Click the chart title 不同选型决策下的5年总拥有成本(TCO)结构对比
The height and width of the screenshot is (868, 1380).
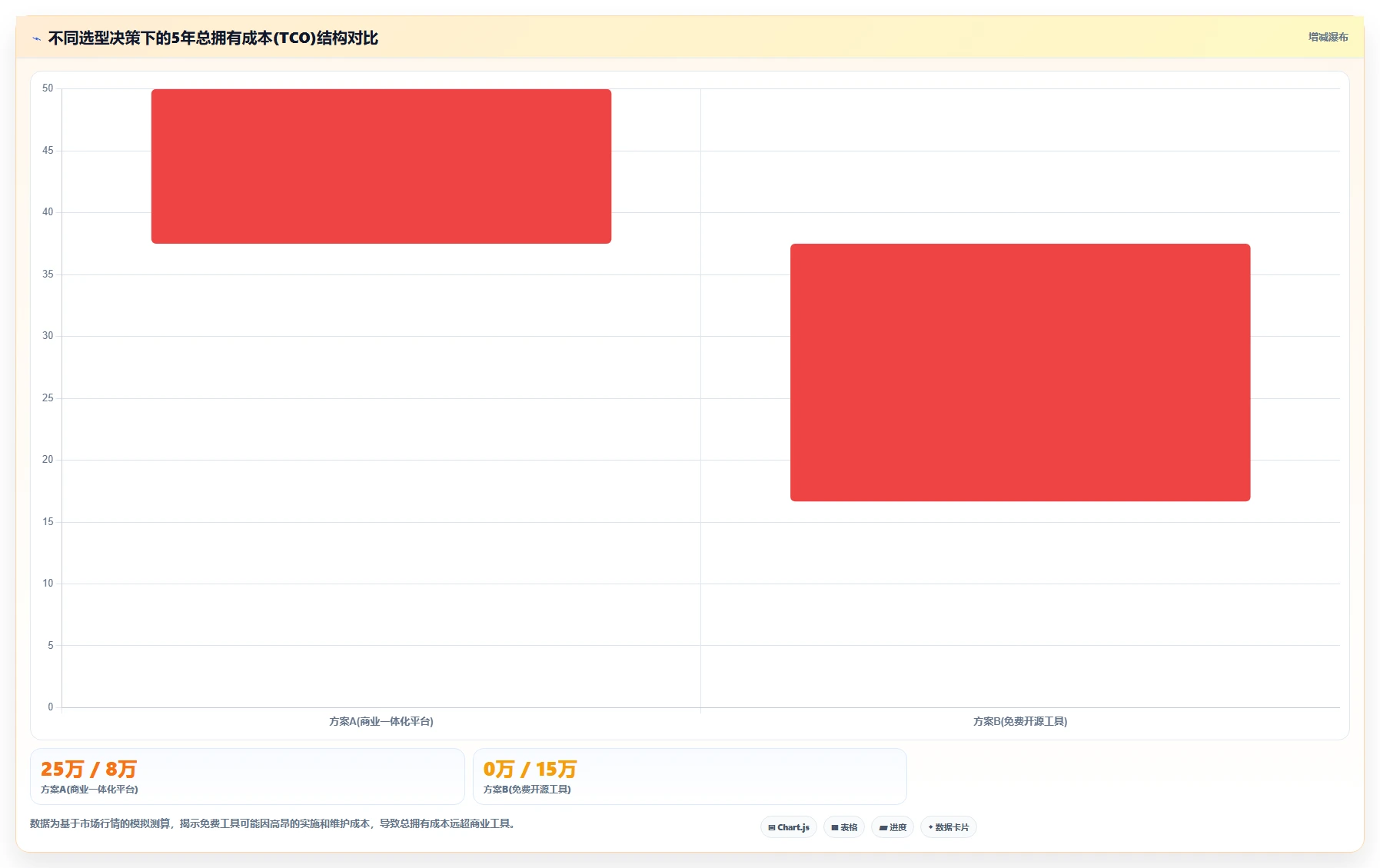click(213, 38)
